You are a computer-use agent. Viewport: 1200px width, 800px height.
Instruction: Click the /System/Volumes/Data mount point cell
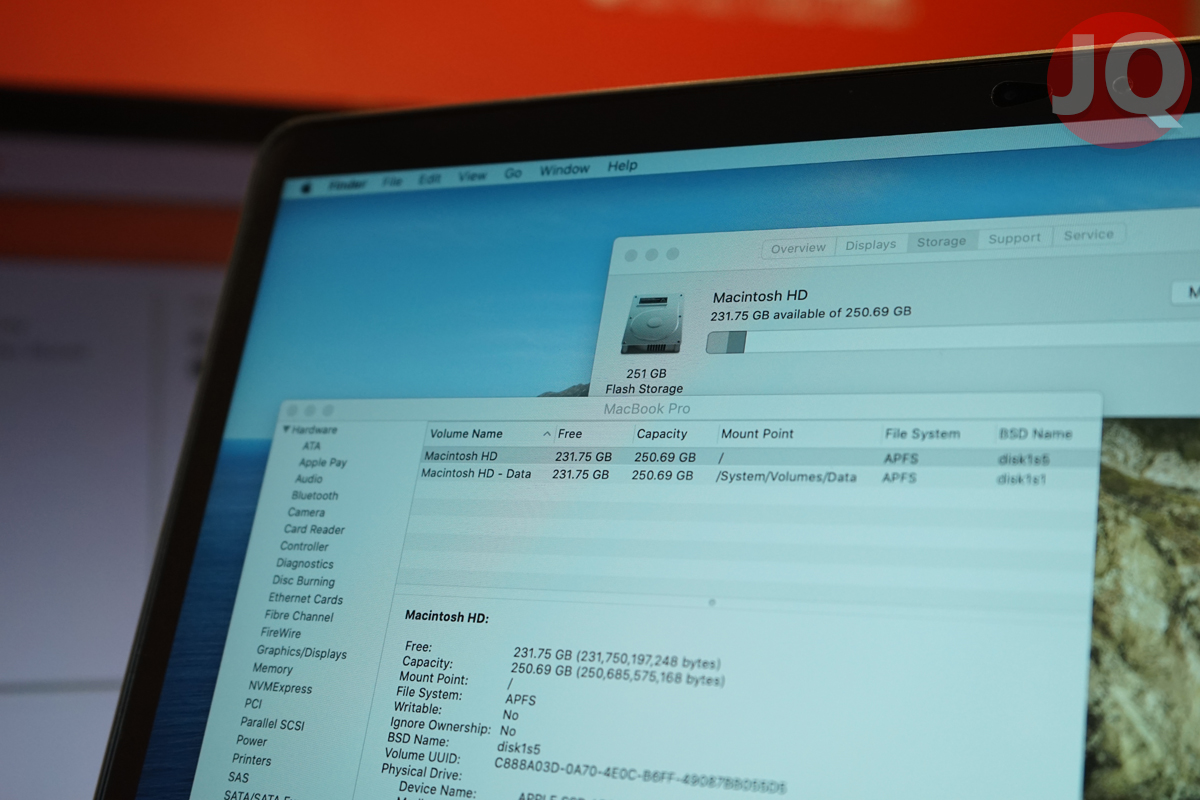pyautogui.click(x=786, y=477)
